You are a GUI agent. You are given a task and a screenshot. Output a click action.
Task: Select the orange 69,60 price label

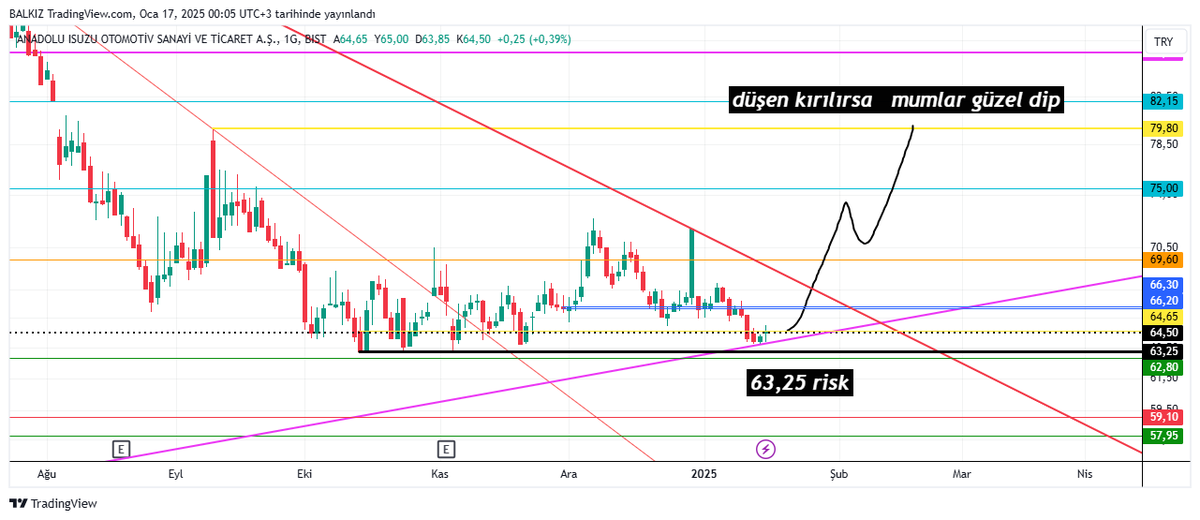point(1163,259)
